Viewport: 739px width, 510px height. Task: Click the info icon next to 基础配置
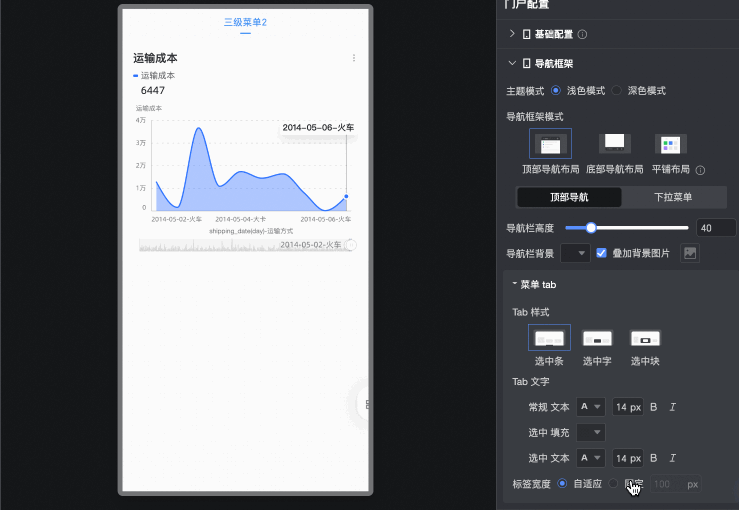click(x=583, y=34)
